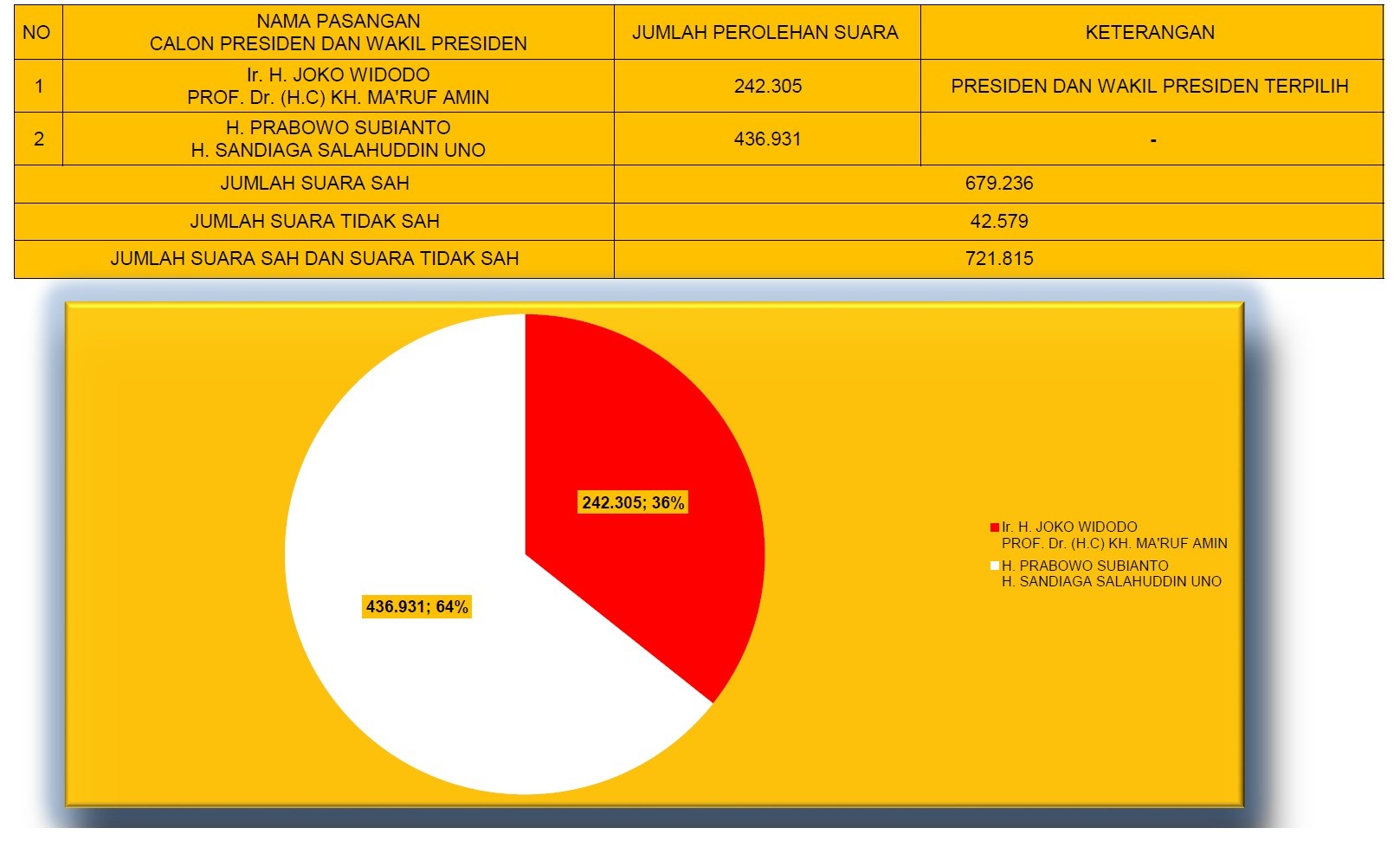The width and height of the screenshot is (1400, 841).
Task: Click the "436.931; 64%" data label
Action: 416,607
